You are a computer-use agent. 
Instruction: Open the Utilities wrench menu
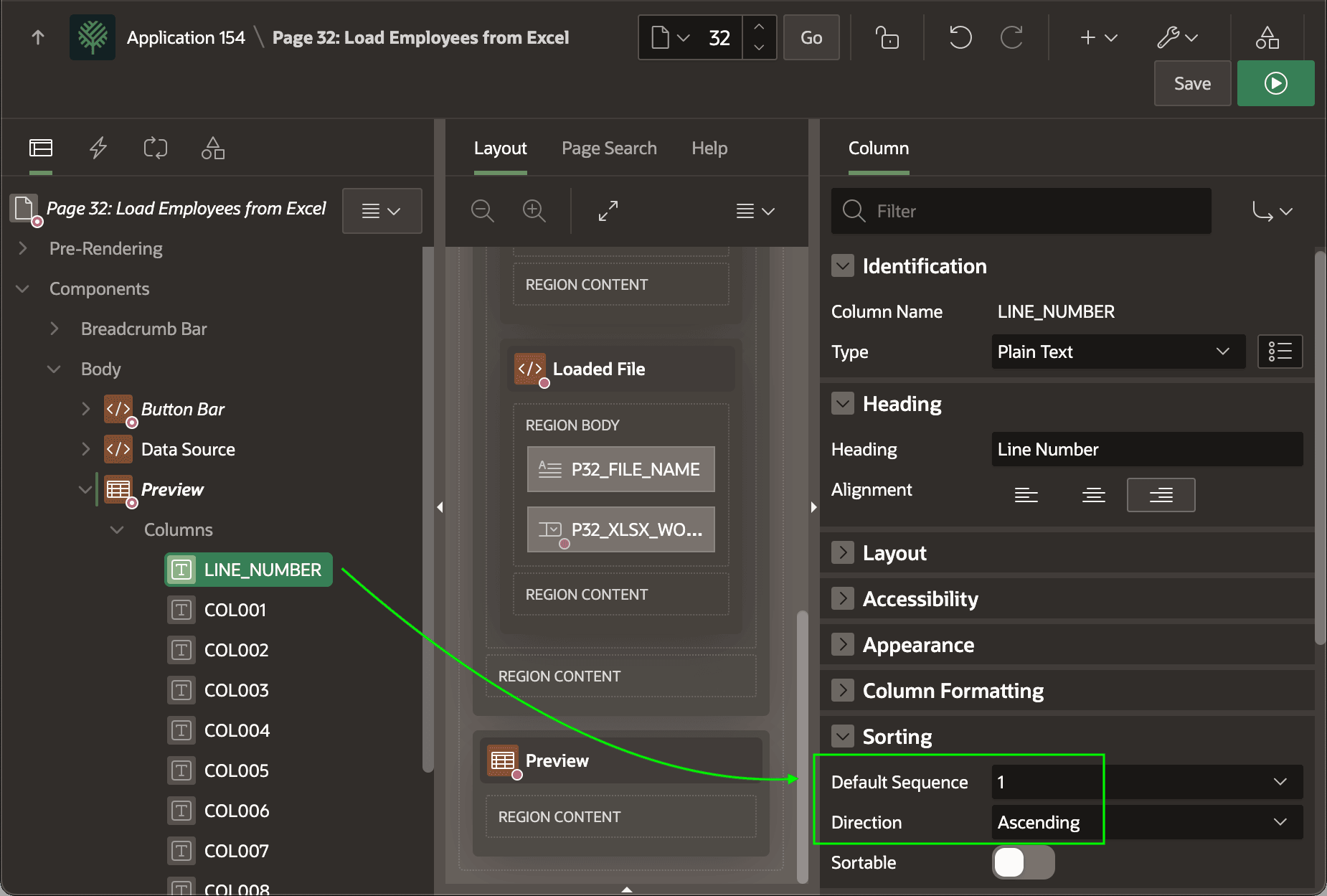(x=1177, y=37)
